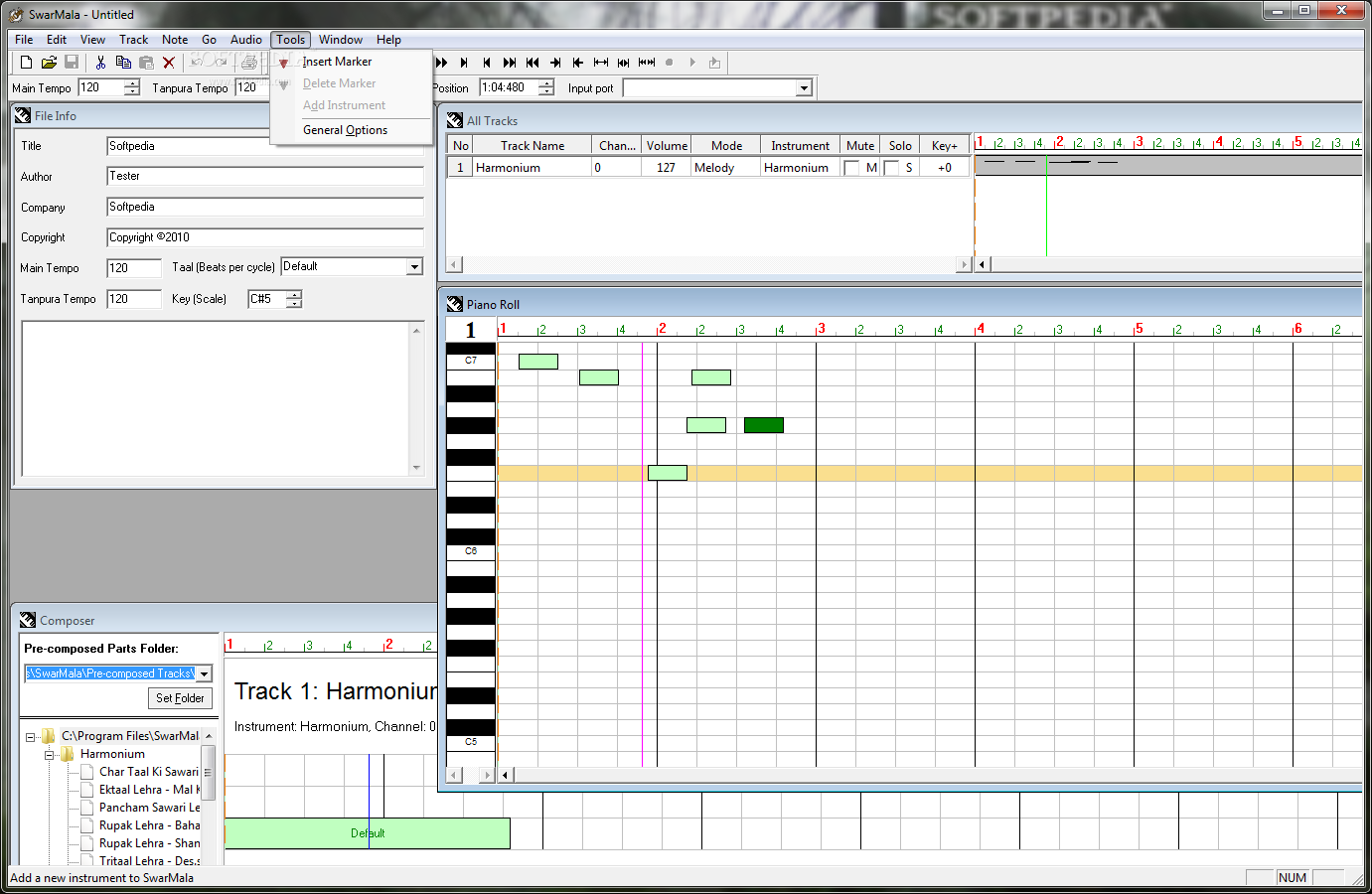Click the last transport toolbar icon after play

pyautogui.click(x=714, y=63)
